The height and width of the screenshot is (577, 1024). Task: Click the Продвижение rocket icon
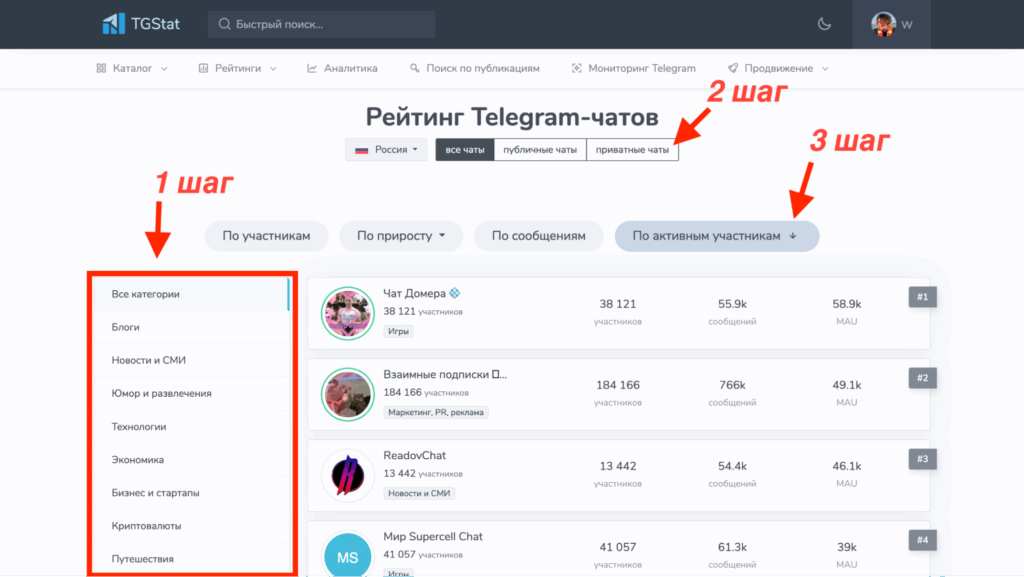(x=733, y=68)
